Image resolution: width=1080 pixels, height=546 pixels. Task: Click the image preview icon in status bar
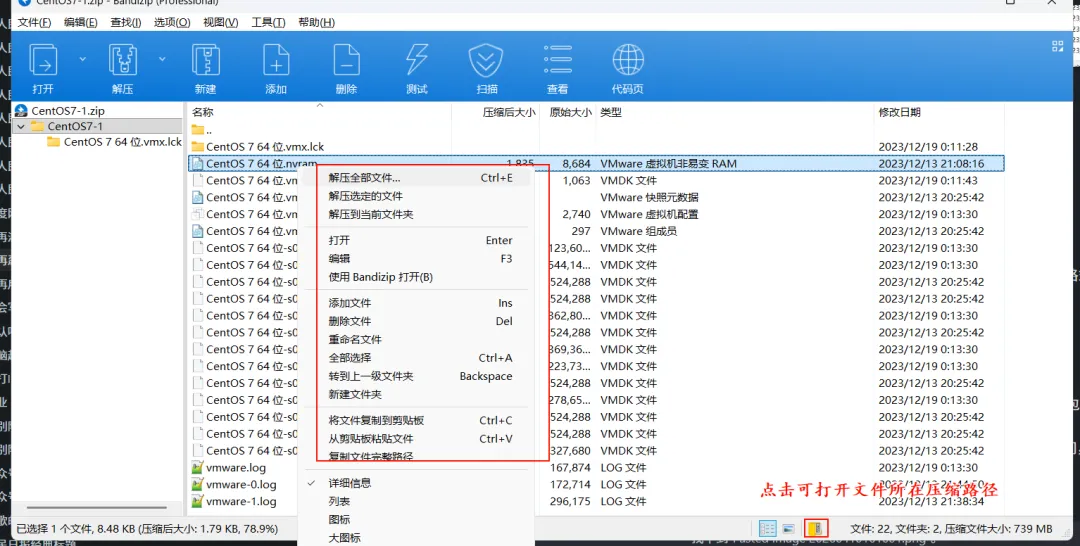coord(789,528)
